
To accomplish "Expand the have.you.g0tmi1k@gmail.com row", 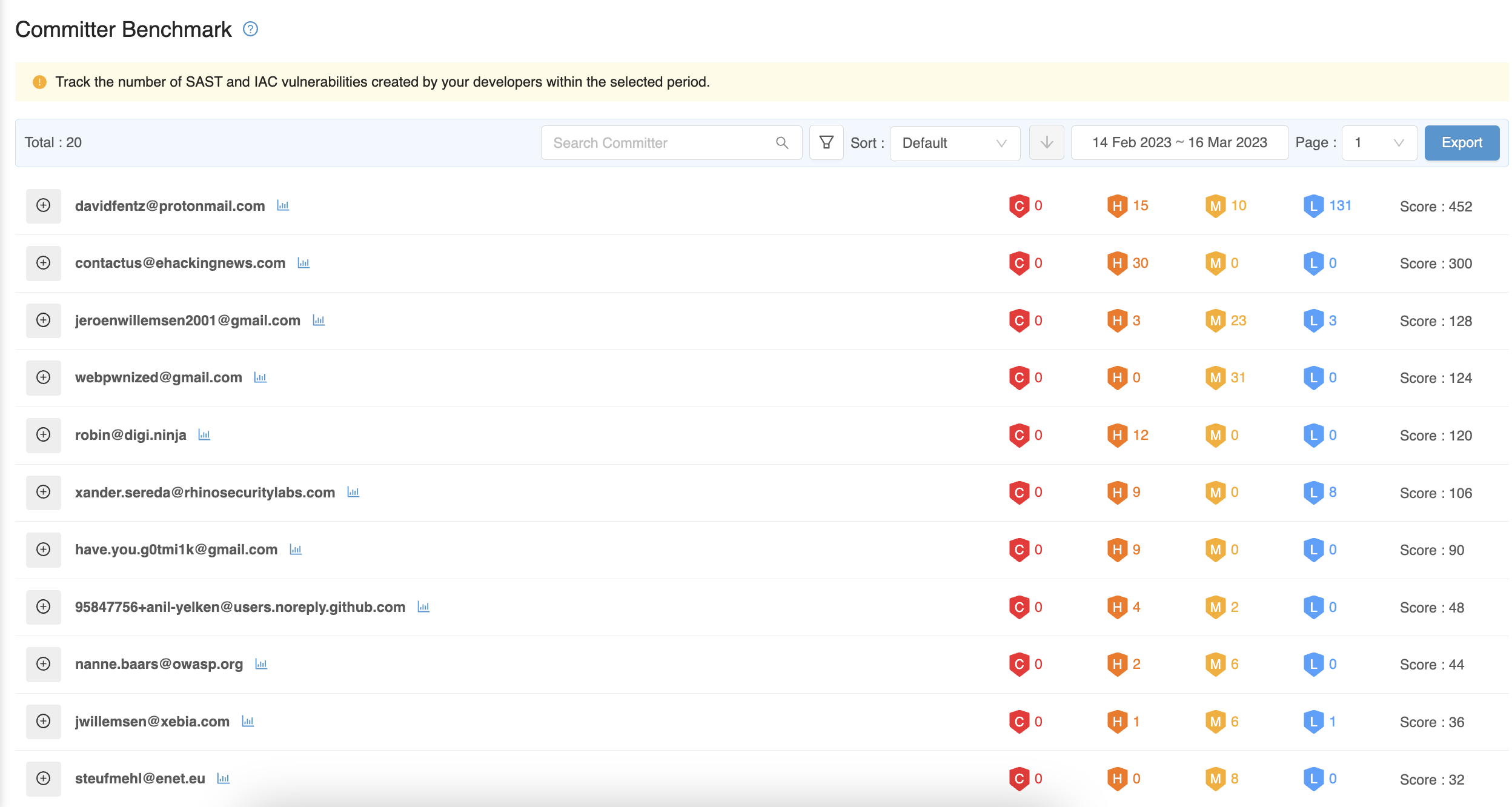I will click(x=44, y=550).
